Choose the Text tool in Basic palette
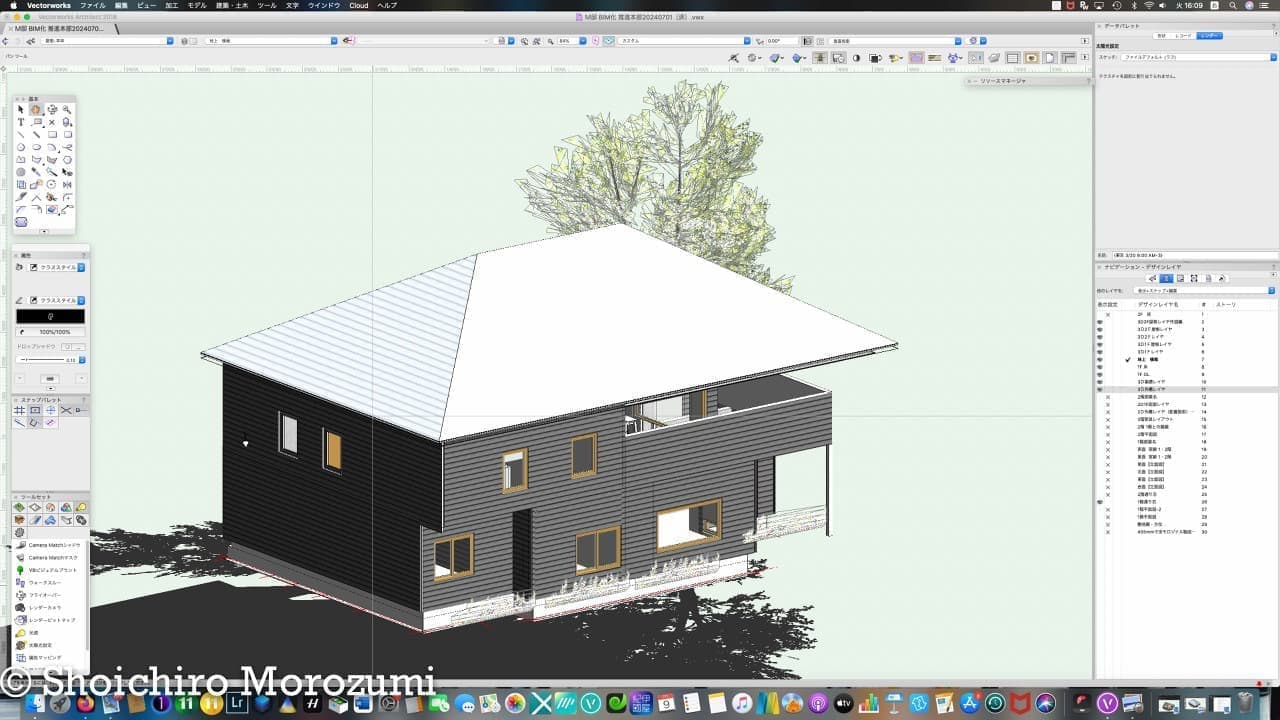The image size is (1280, 720). [20, 122]
